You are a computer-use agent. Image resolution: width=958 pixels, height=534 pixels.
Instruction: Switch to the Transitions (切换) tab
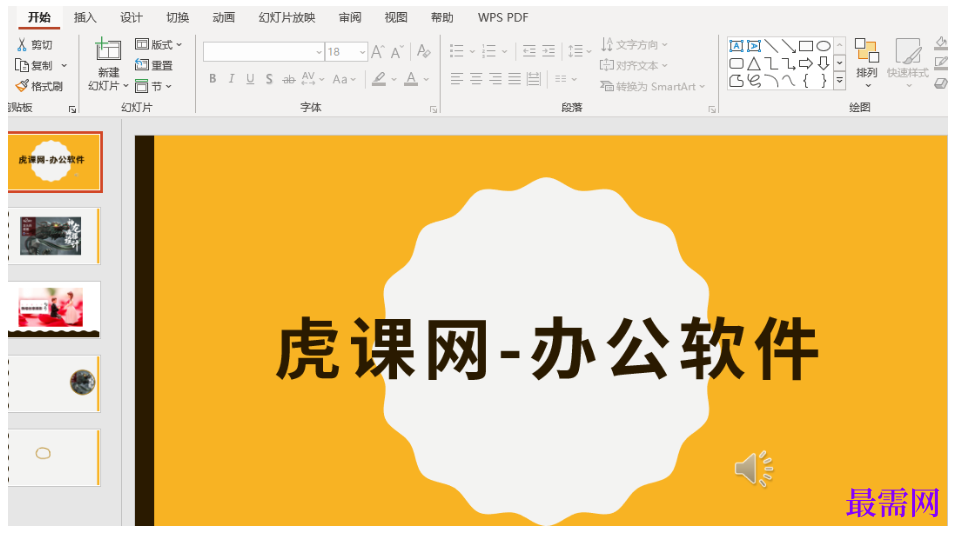(178, 17)
